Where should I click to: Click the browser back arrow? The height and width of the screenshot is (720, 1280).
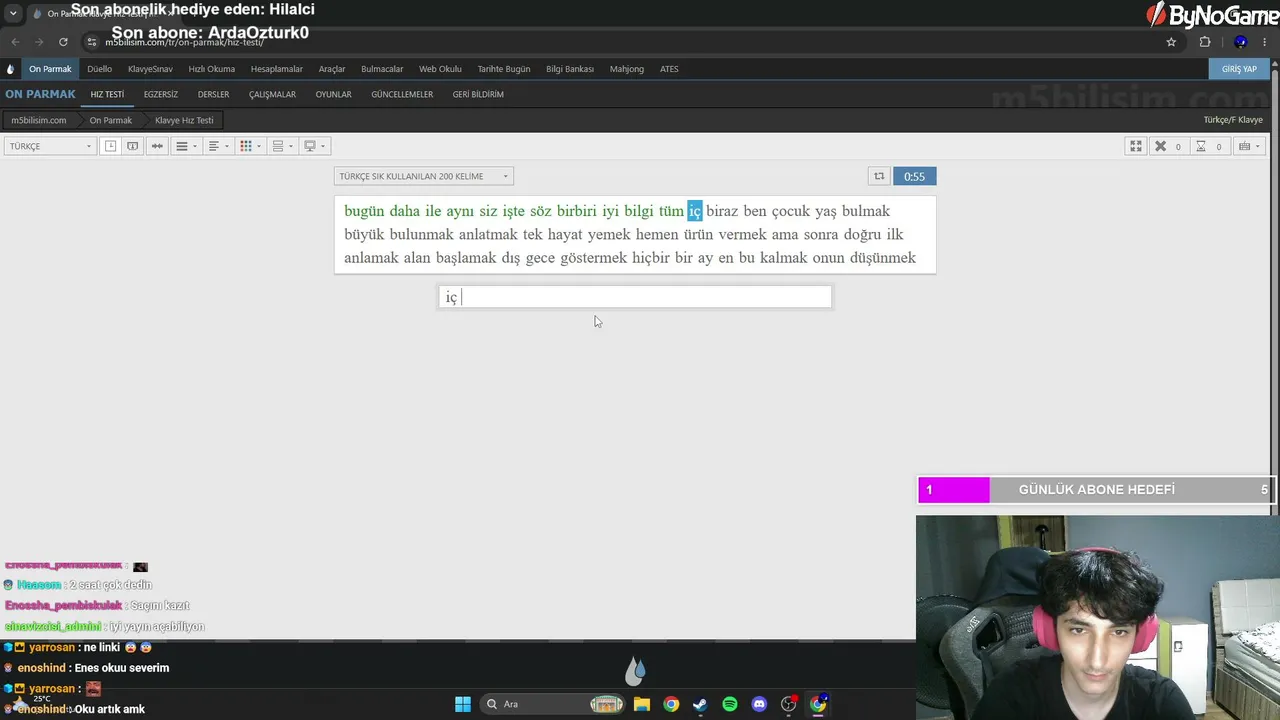[x=15, y=42]
